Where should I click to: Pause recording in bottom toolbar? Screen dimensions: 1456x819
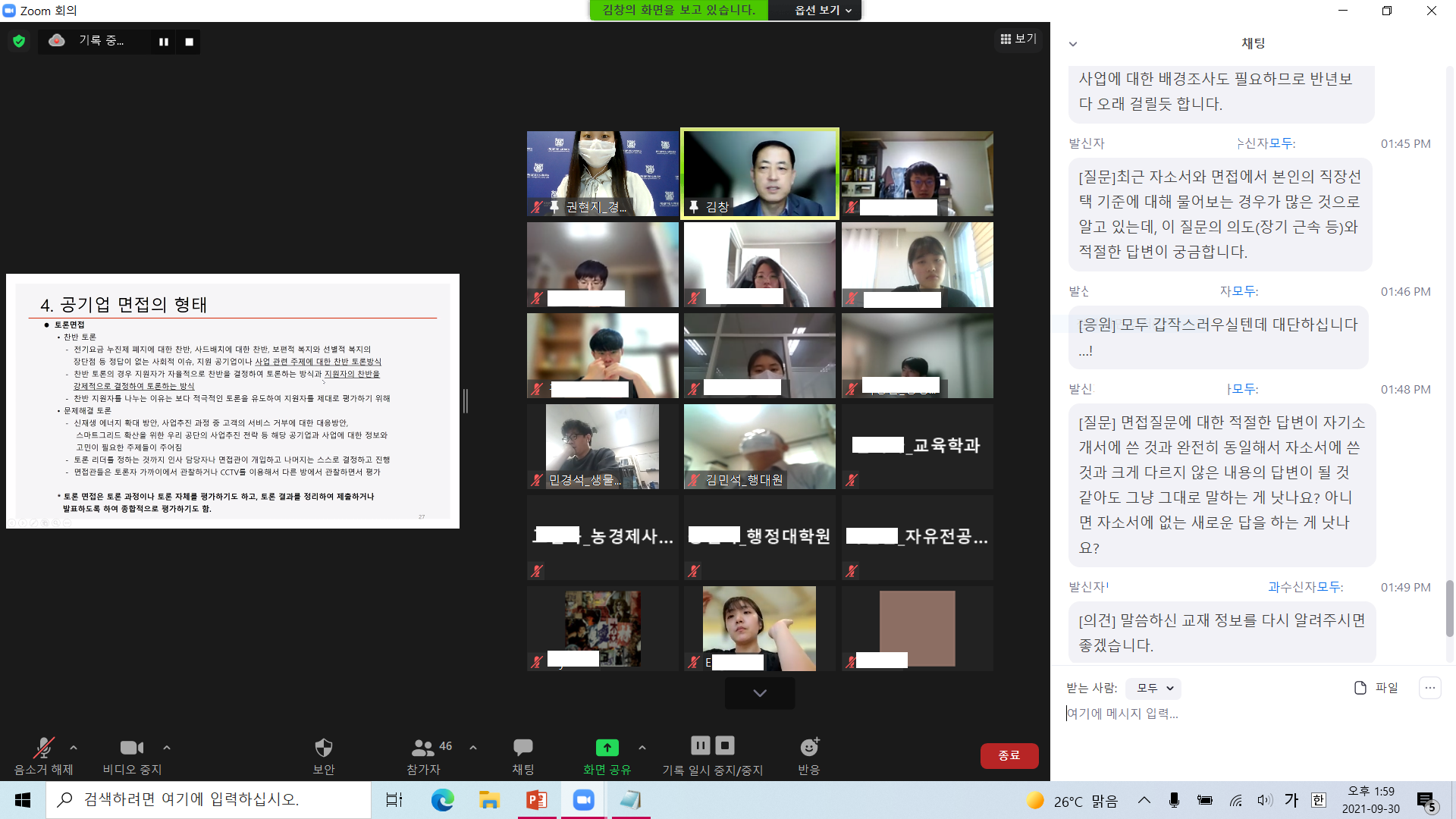click(701, 745)
